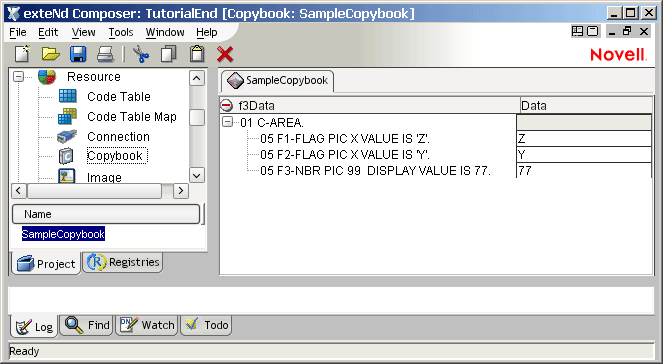
Task: Click the Print toolbar icon
Action: (105, 54)
